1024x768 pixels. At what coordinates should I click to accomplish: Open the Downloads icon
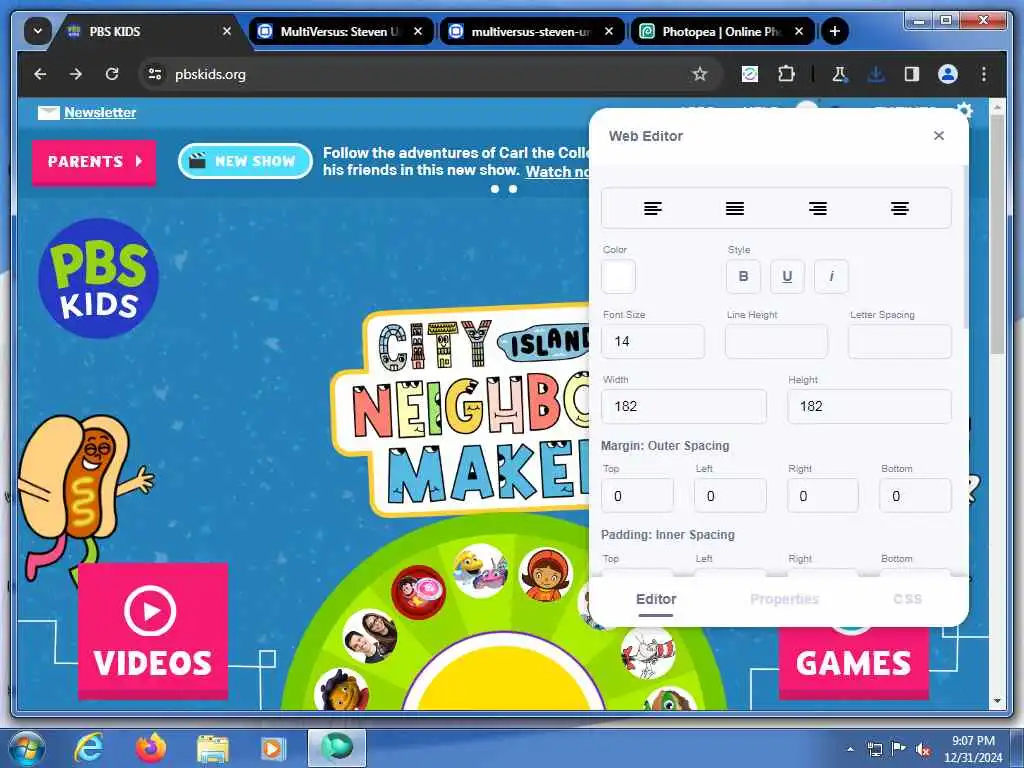click(x=876, y=74)
